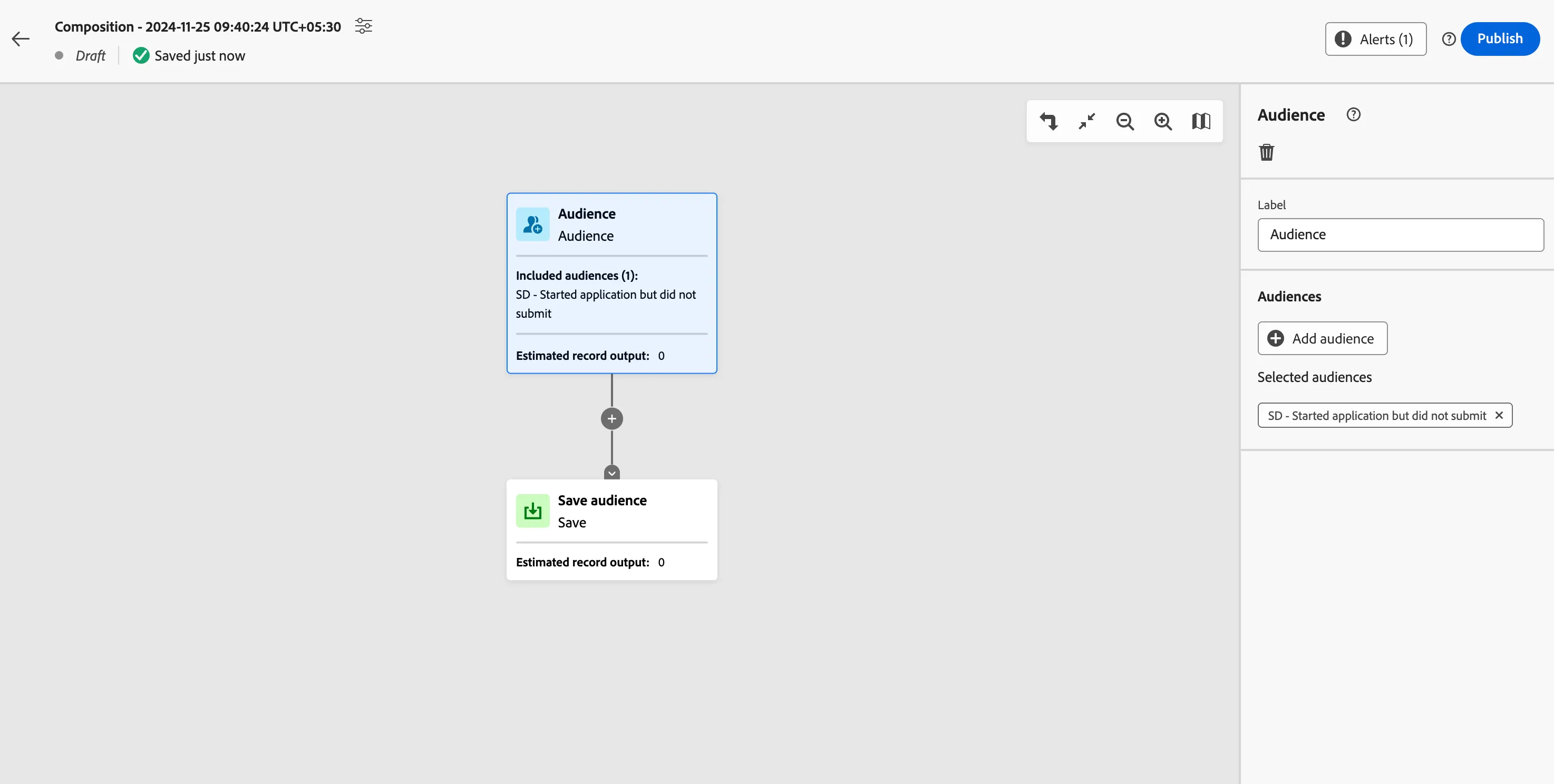Screen dimensions: 1554x784
Task: Click the help icon beside Publish
Action: point(1449,39)
